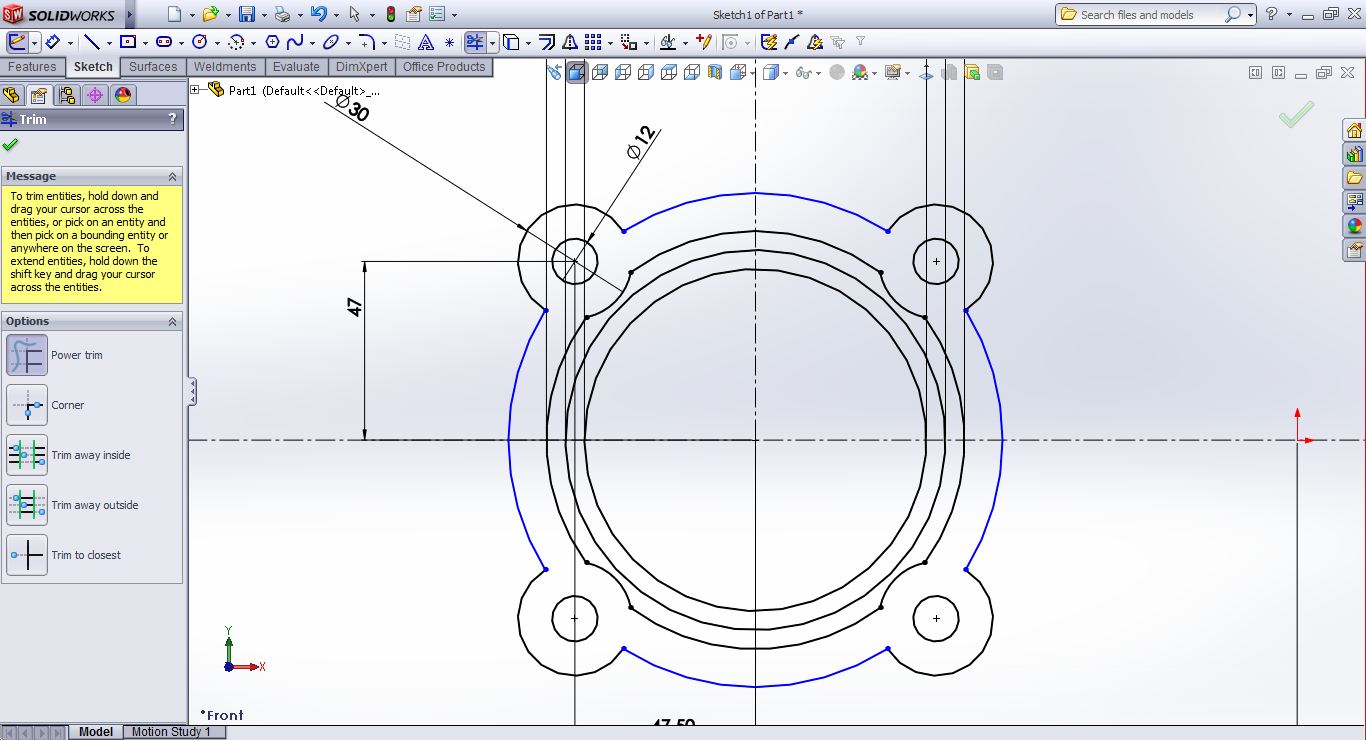Image resolution: width=1366 pixels, height=740 pixels.
Task: Switch to the Features tab
Action: pos(32,67)
